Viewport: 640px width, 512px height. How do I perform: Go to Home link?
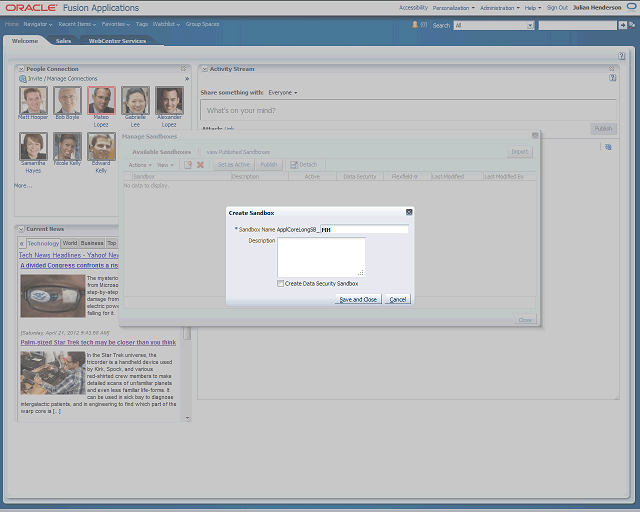click(x=12, y=24)
